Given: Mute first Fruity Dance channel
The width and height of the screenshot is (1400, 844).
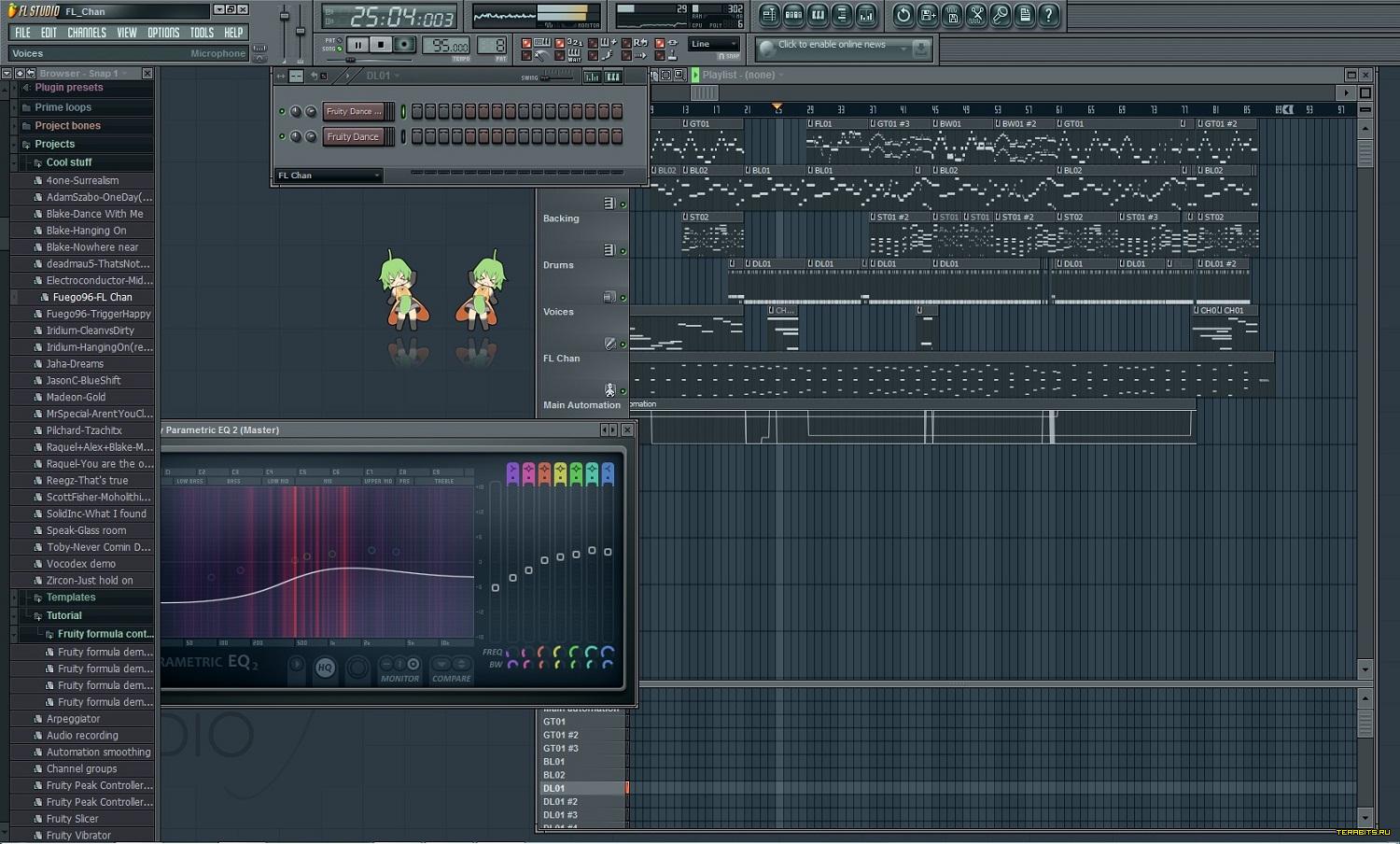Looking at the screenshot, I should coord(282,111).
